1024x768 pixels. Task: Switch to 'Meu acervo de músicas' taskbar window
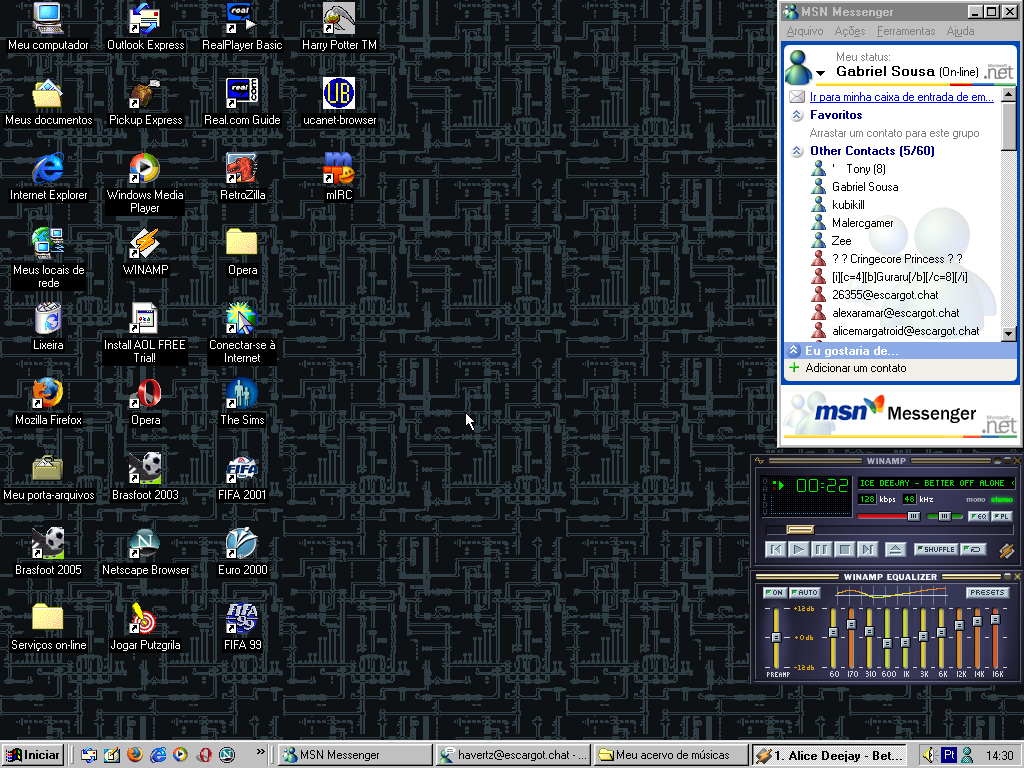coord(672,755)
